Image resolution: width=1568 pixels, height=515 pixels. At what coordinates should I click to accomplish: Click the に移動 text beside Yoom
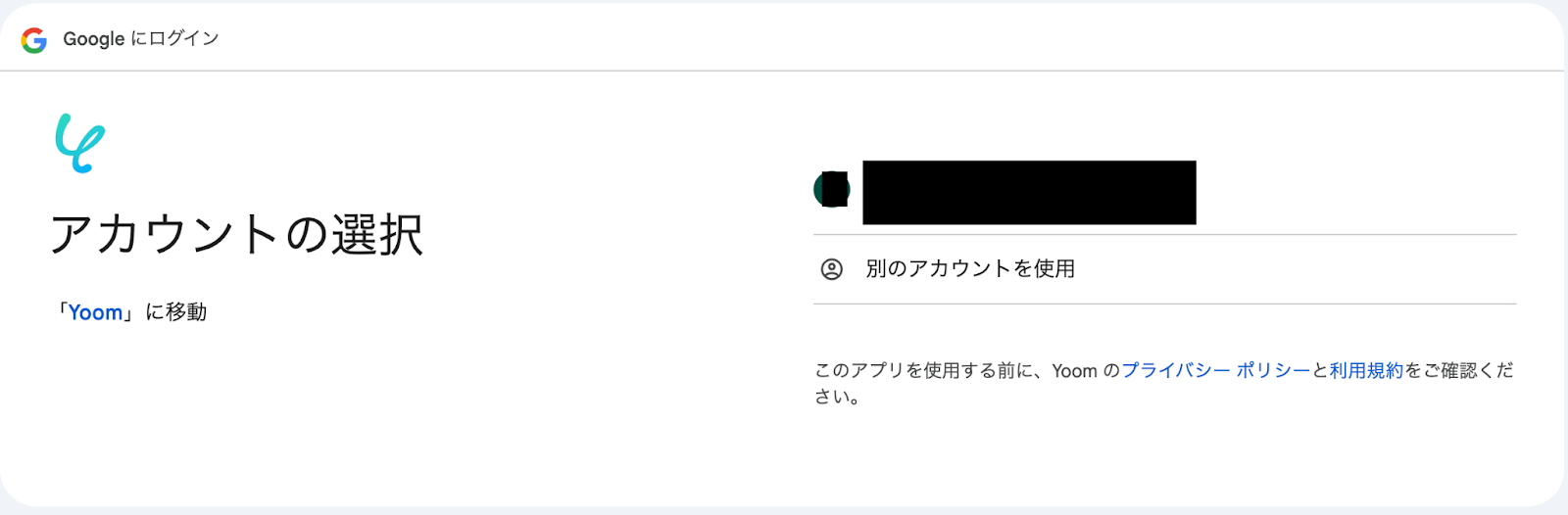[176, 312]
